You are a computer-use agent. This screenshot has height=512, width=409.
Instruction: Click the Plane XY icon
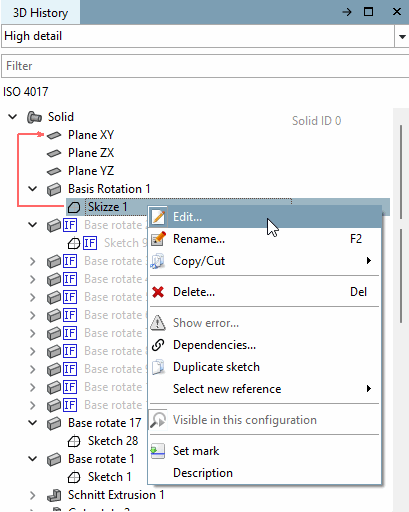point(54,135)
